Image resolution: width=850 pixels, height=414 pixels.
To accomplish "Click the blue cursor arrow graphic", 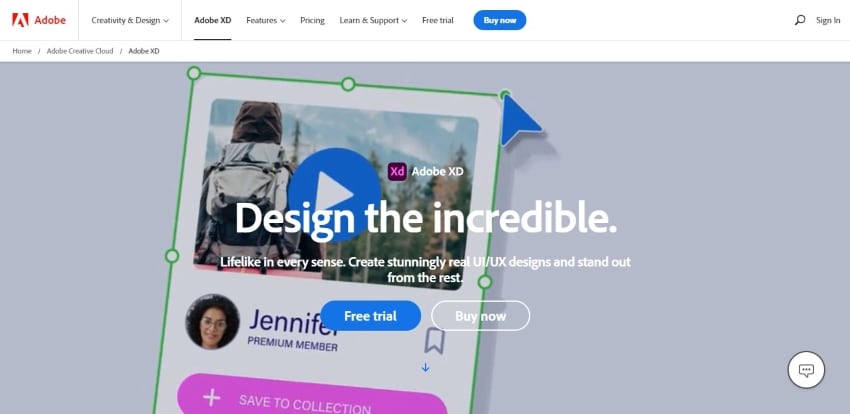I will pyautogui.click(x=519, y=120).
